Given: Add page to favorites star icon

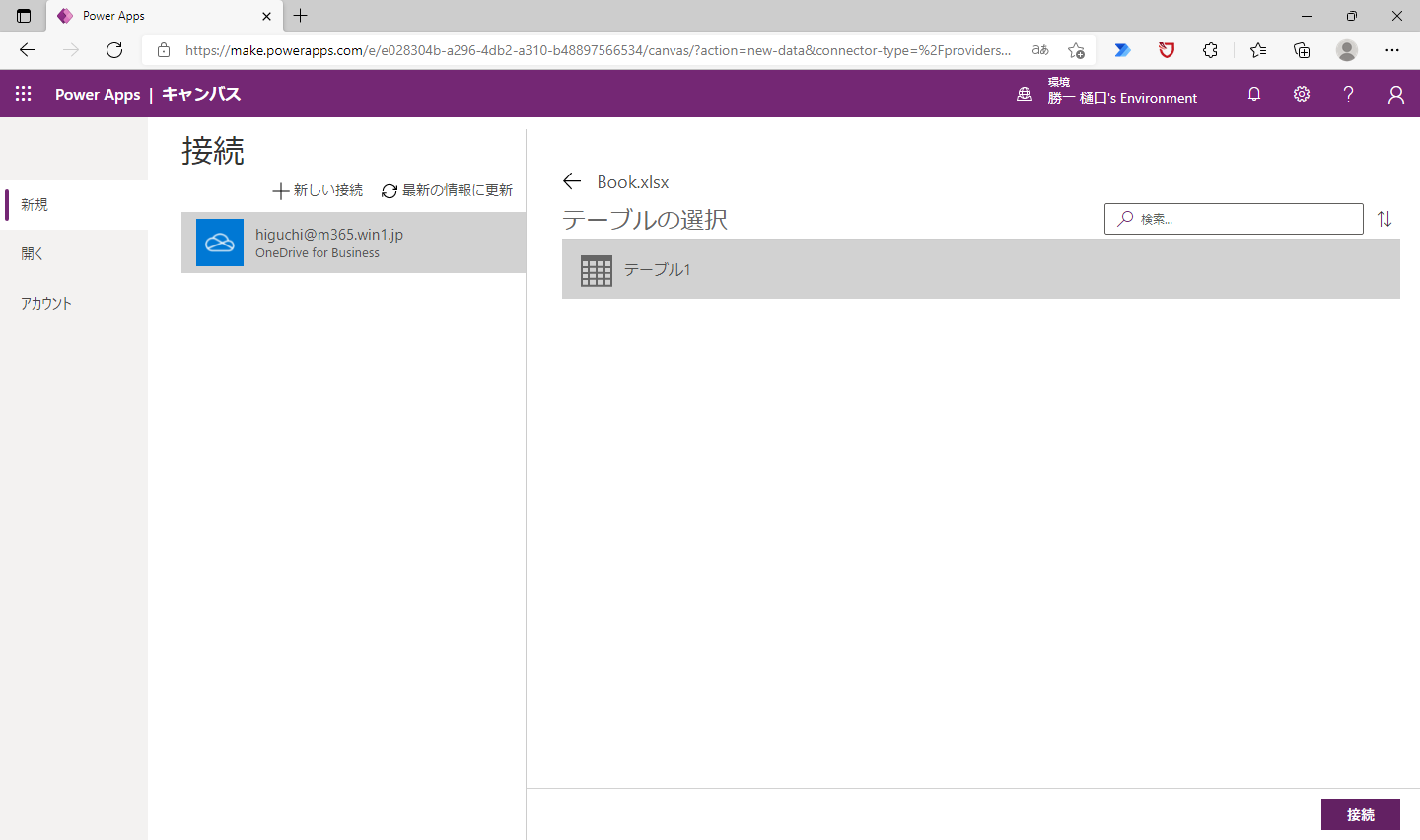Looking at the screenshot, I should tap(1076, 50).
